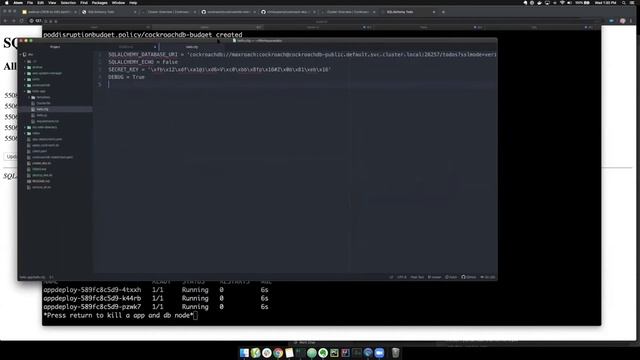Click the Wi-Fi status icon
Screen dimensions: 640x360
(x=562, y=2)
